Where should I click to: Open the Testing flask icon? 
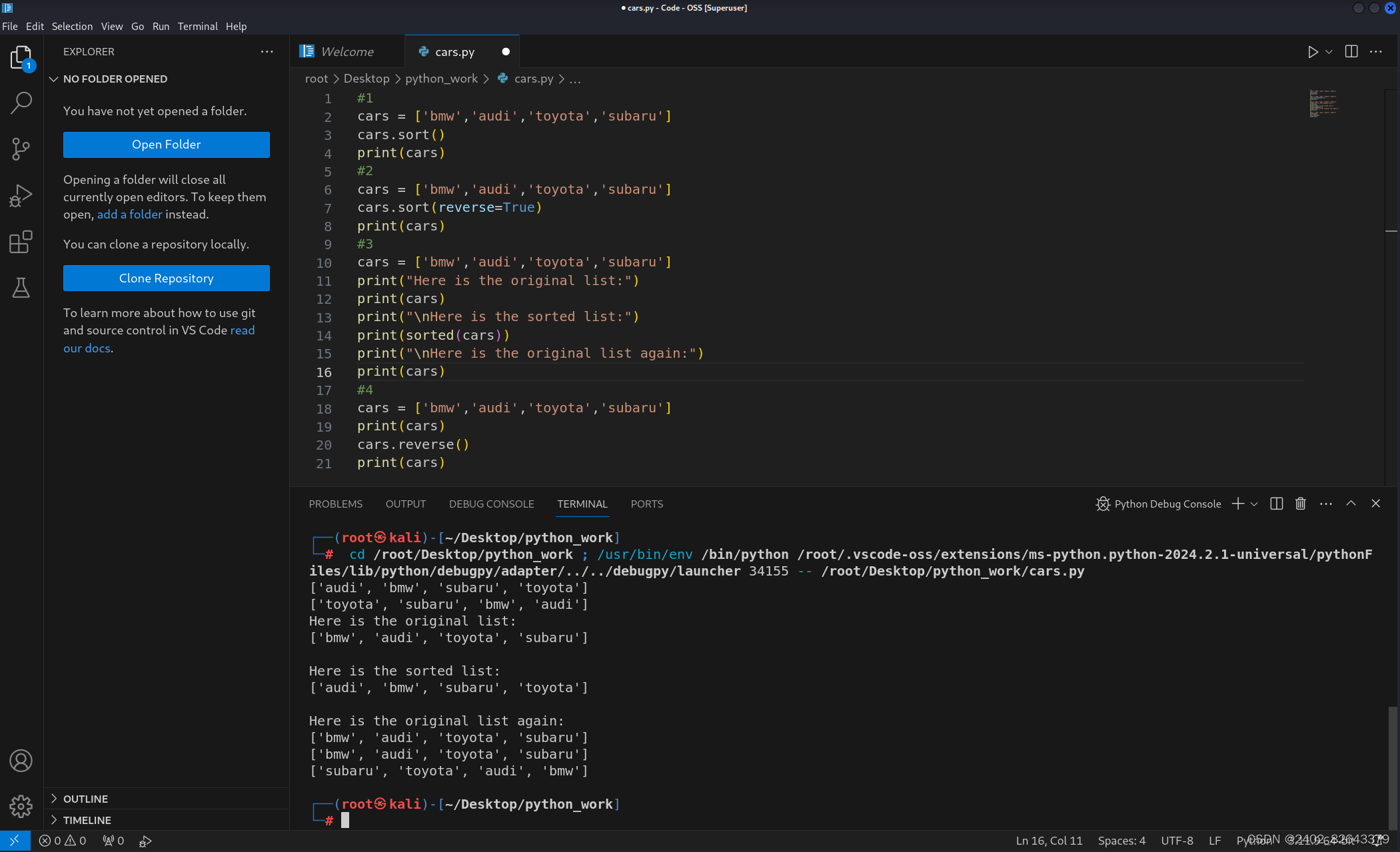(21, 288)
